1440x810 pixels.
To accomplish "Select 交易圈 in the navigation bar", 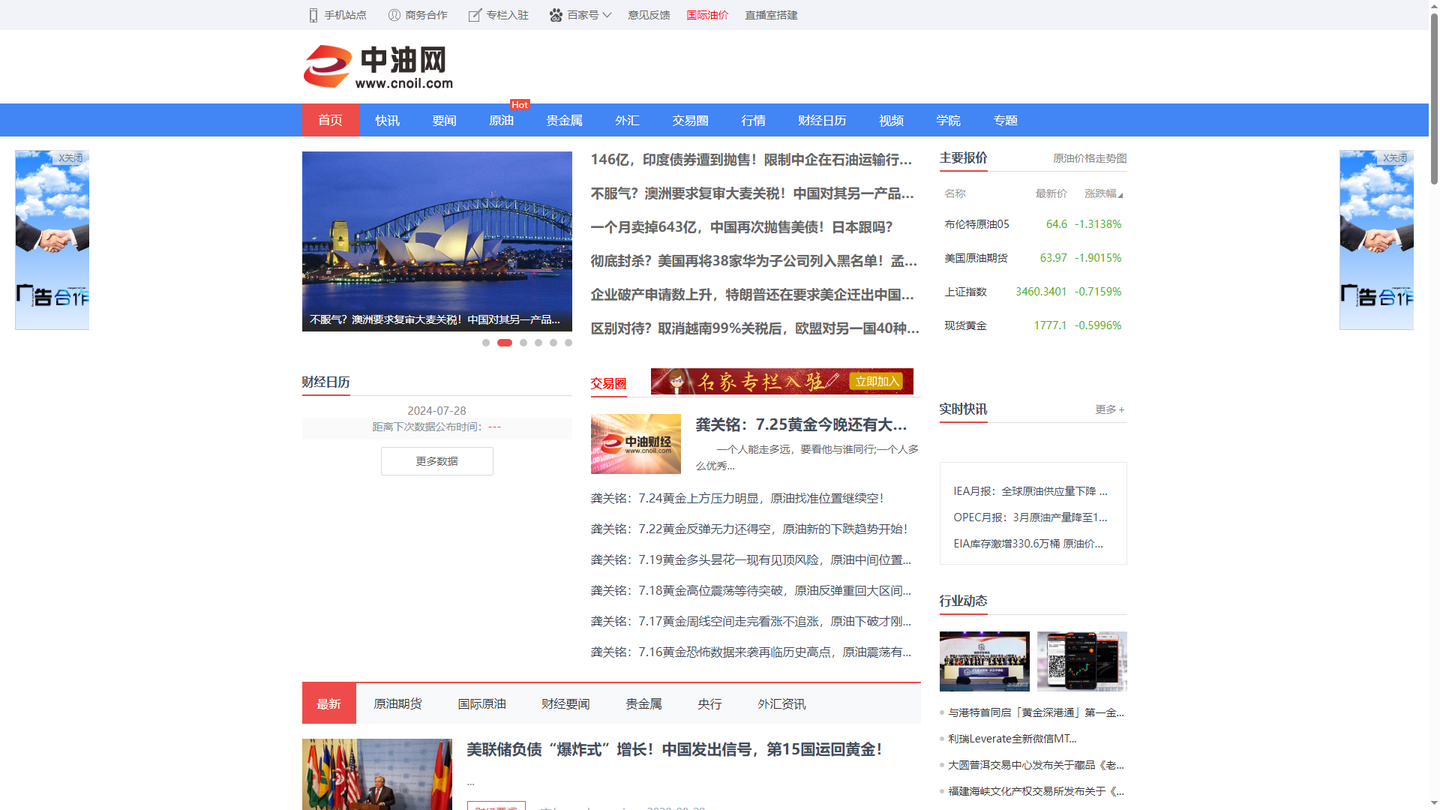I will pos(690,120).
